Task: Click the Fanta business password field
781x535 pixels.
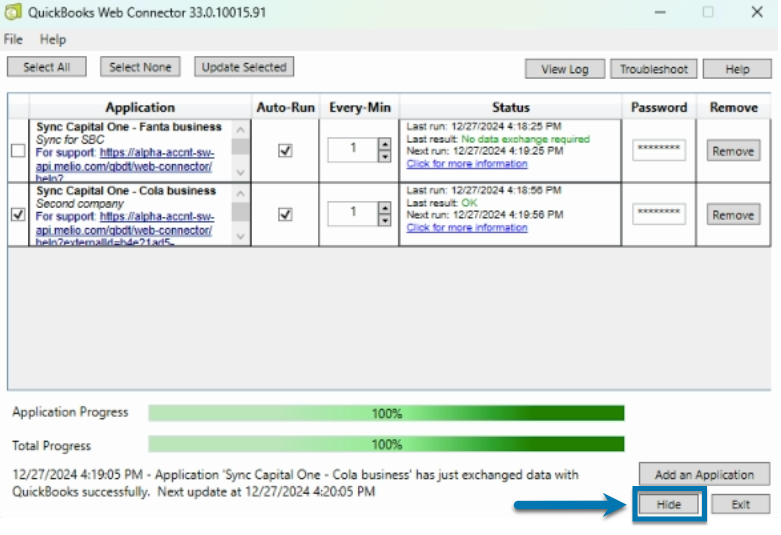Action: (659, 150)
